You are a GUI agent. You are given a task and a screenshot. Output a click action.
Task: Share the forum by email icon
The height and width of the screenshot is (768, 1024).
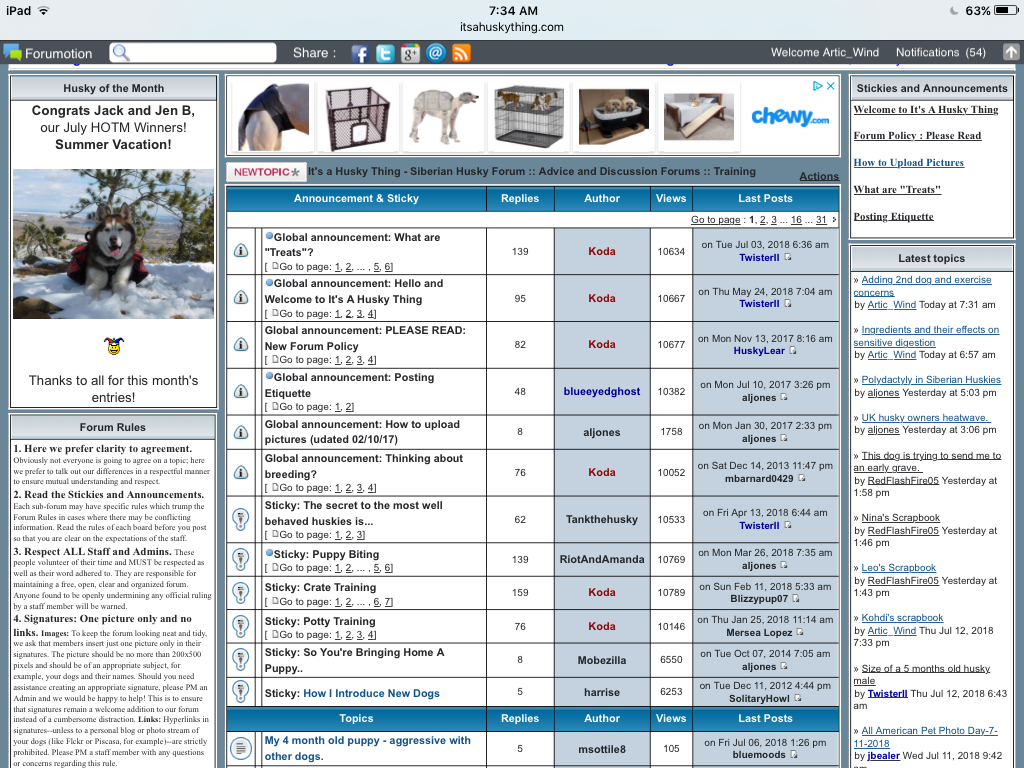click(x=436, y=53)
